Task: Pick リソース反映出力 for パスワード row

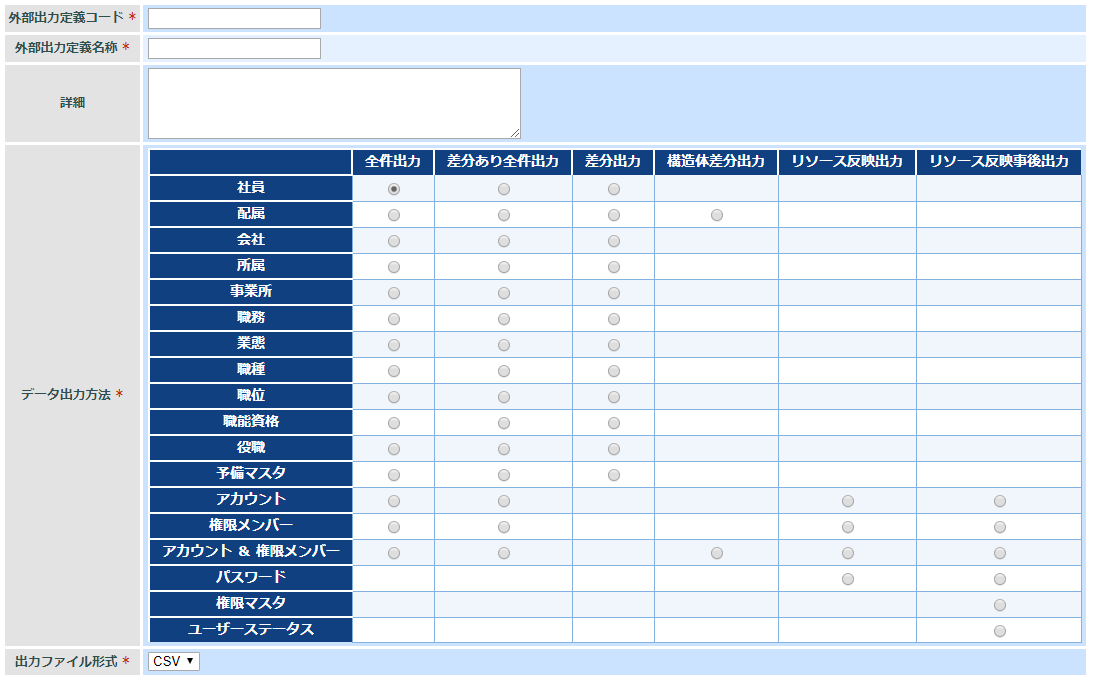Action: point(848,579)
